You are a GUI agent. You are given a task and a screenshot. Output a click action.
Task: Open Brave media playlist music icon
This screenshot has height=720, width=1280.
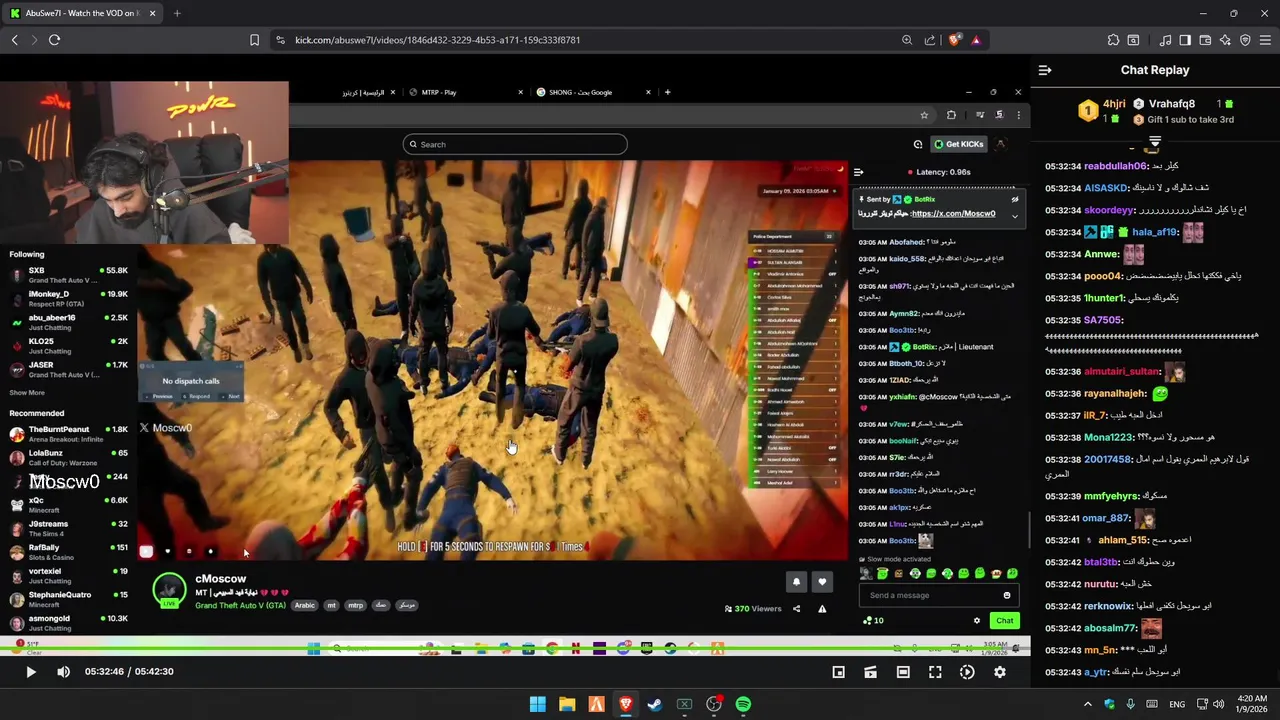[1165, 40]
